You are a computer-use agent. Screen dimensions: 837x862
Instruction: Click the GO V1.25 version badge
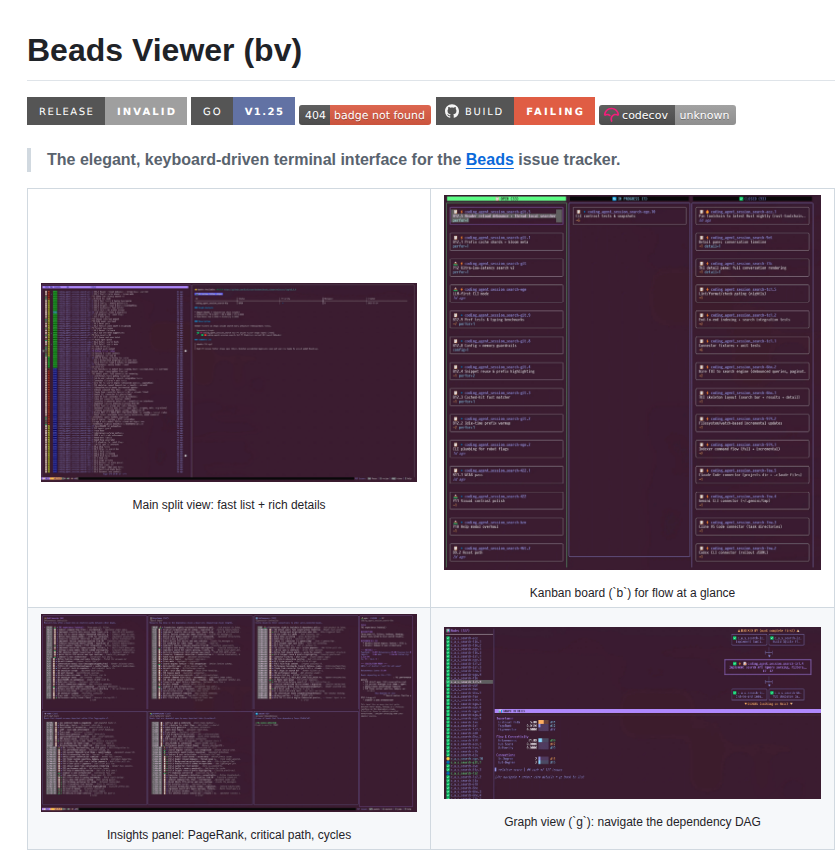coord(243,111)
